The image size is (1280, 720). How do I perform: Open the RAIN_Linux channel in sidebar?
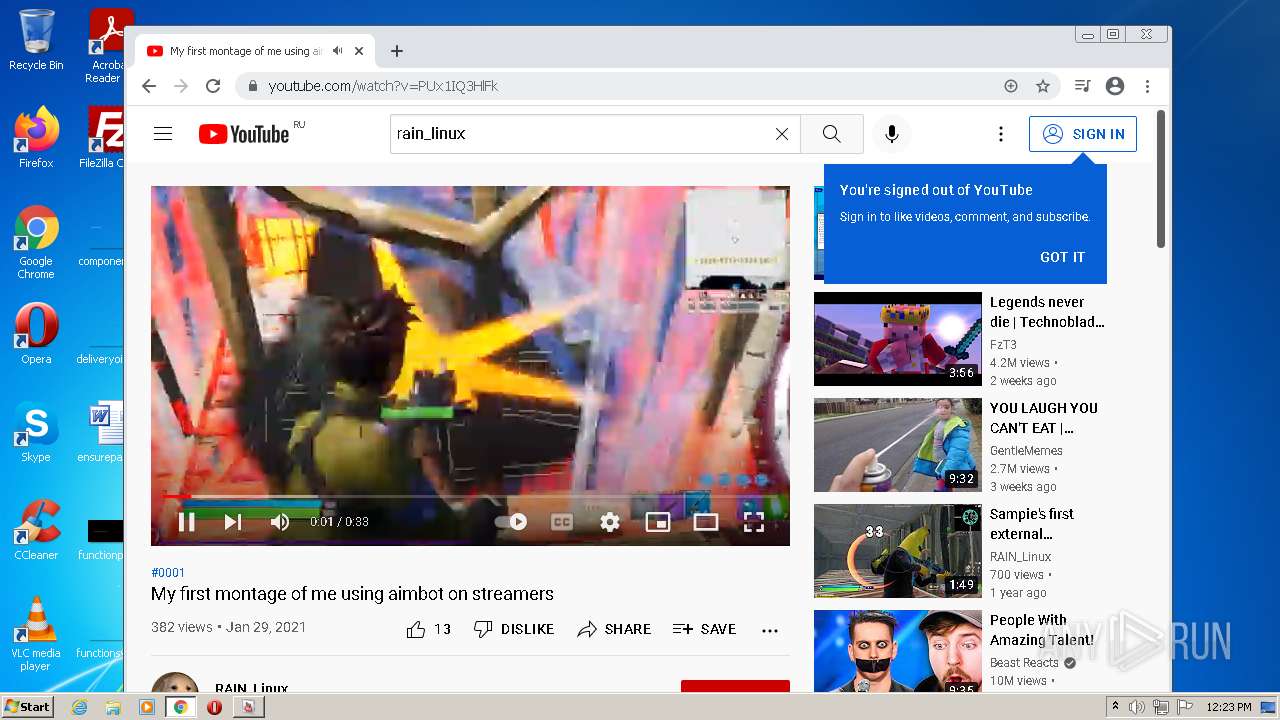(1021, 557)
